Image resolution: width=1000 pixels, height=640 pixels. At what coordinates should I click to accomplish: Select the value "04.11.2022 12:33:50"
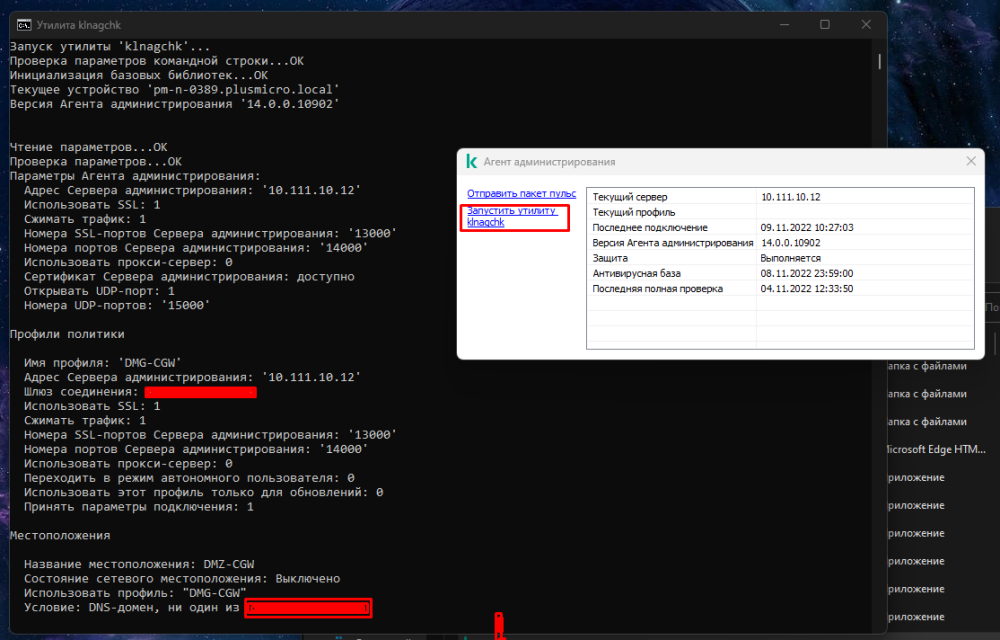click(x=807, y=289)
